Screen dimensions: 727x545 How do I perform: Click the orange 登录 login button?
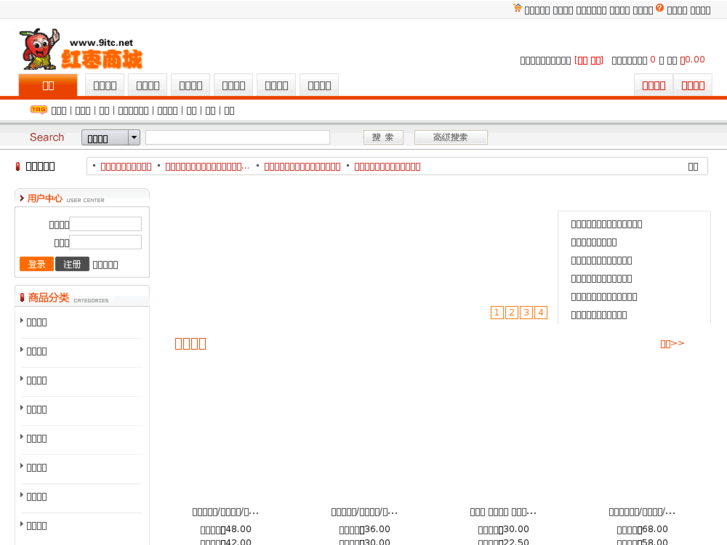coord(37,264)
